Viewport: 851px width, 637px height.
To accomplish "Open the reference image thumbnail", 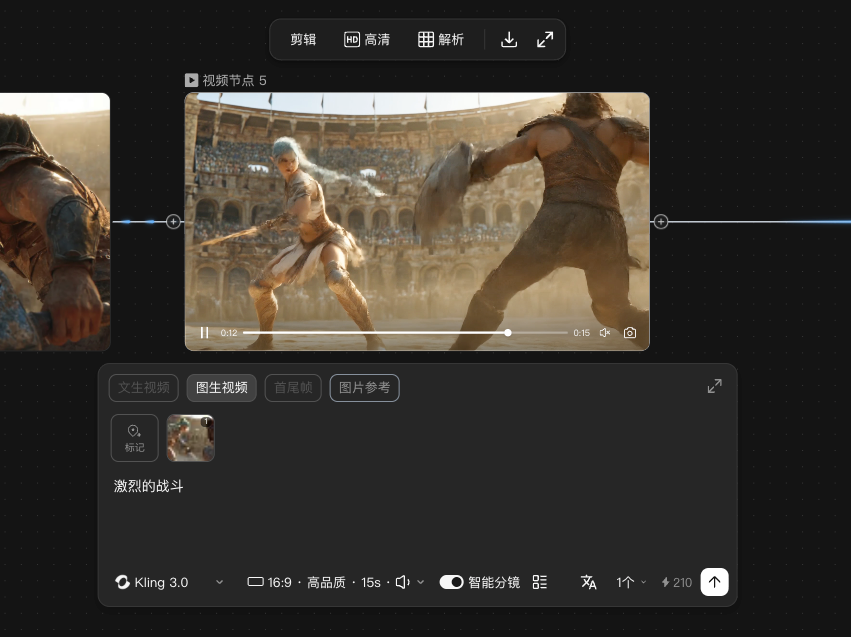I will 190,437.
